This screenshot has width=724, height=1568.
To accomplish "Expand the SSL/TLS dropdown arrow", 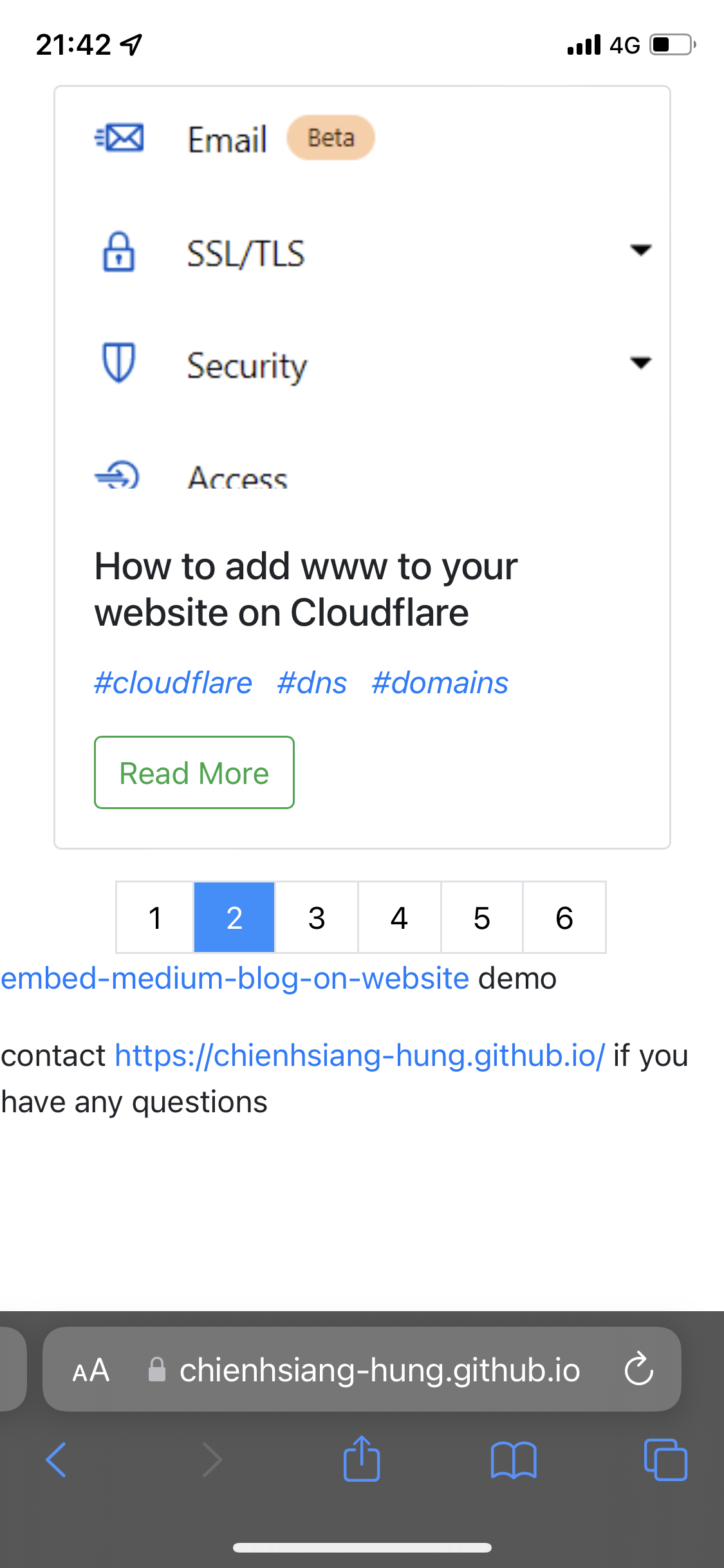I will pyautogui.click(x=641, y=251).
